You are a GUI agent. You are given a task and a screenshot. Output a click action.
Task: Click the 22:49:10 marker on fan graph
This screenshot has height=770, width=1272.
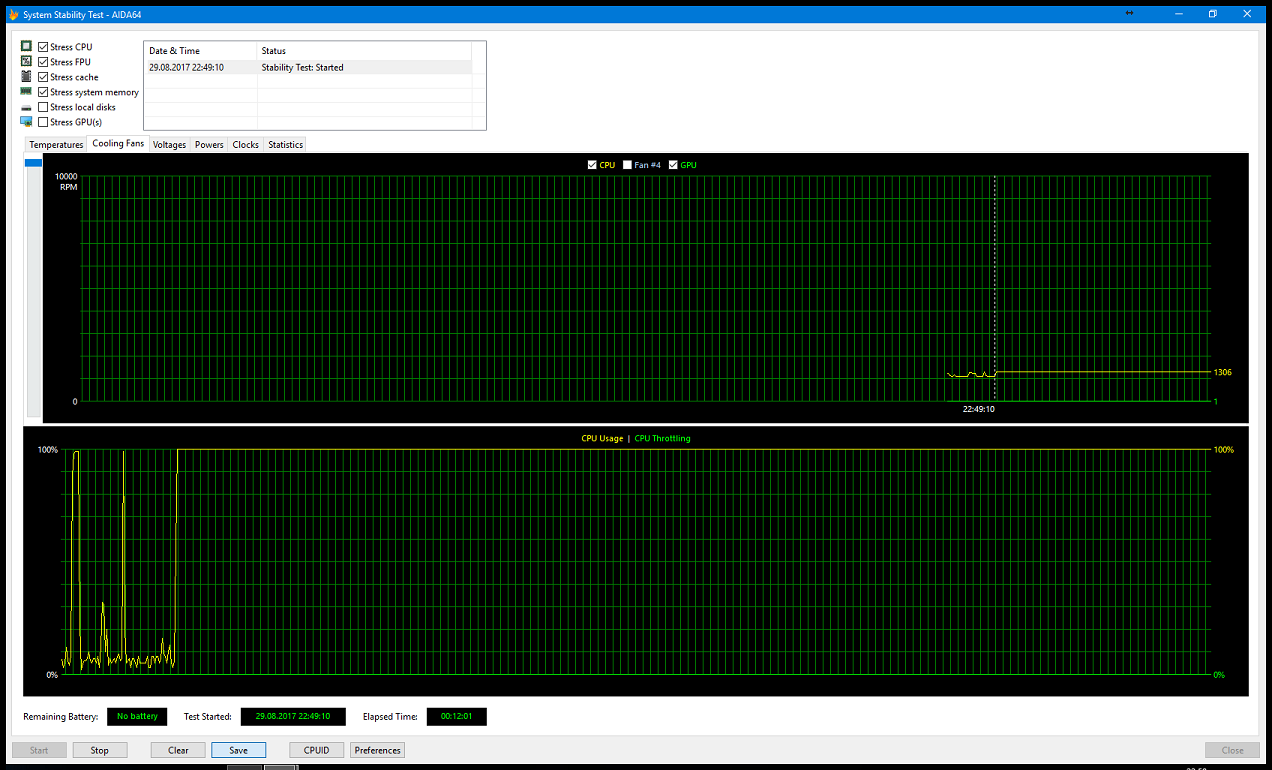[x=978, y=409]
